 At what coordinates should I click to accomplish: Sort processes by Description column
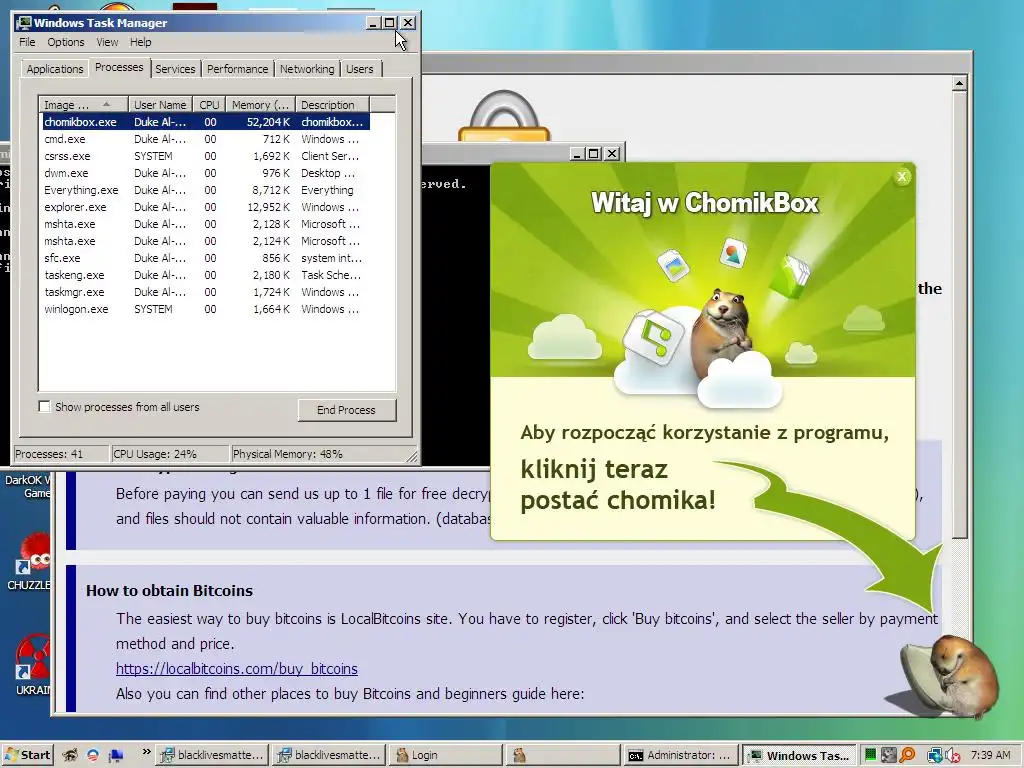tap(332, 104)
